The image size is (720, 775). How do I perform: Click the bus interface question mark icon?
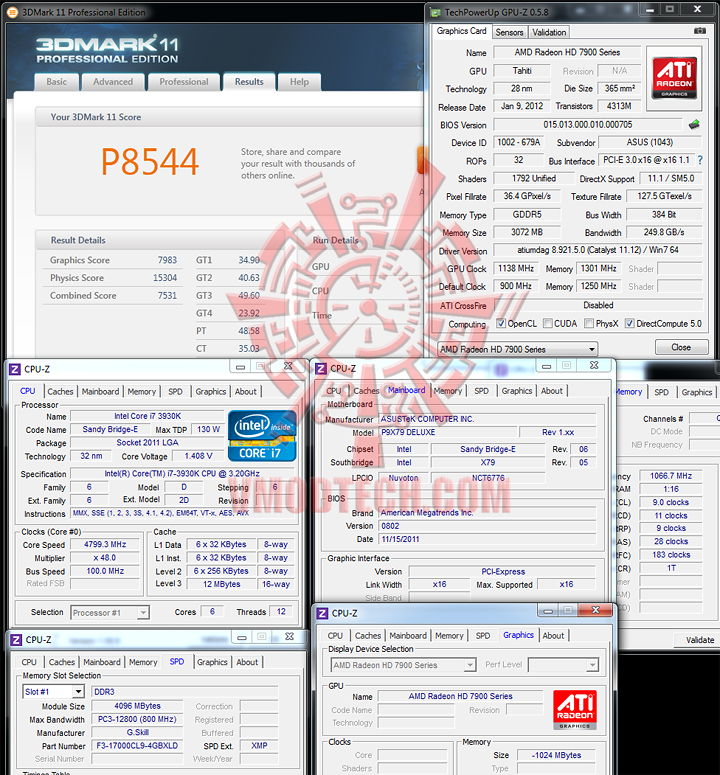(x=700, y=160)
